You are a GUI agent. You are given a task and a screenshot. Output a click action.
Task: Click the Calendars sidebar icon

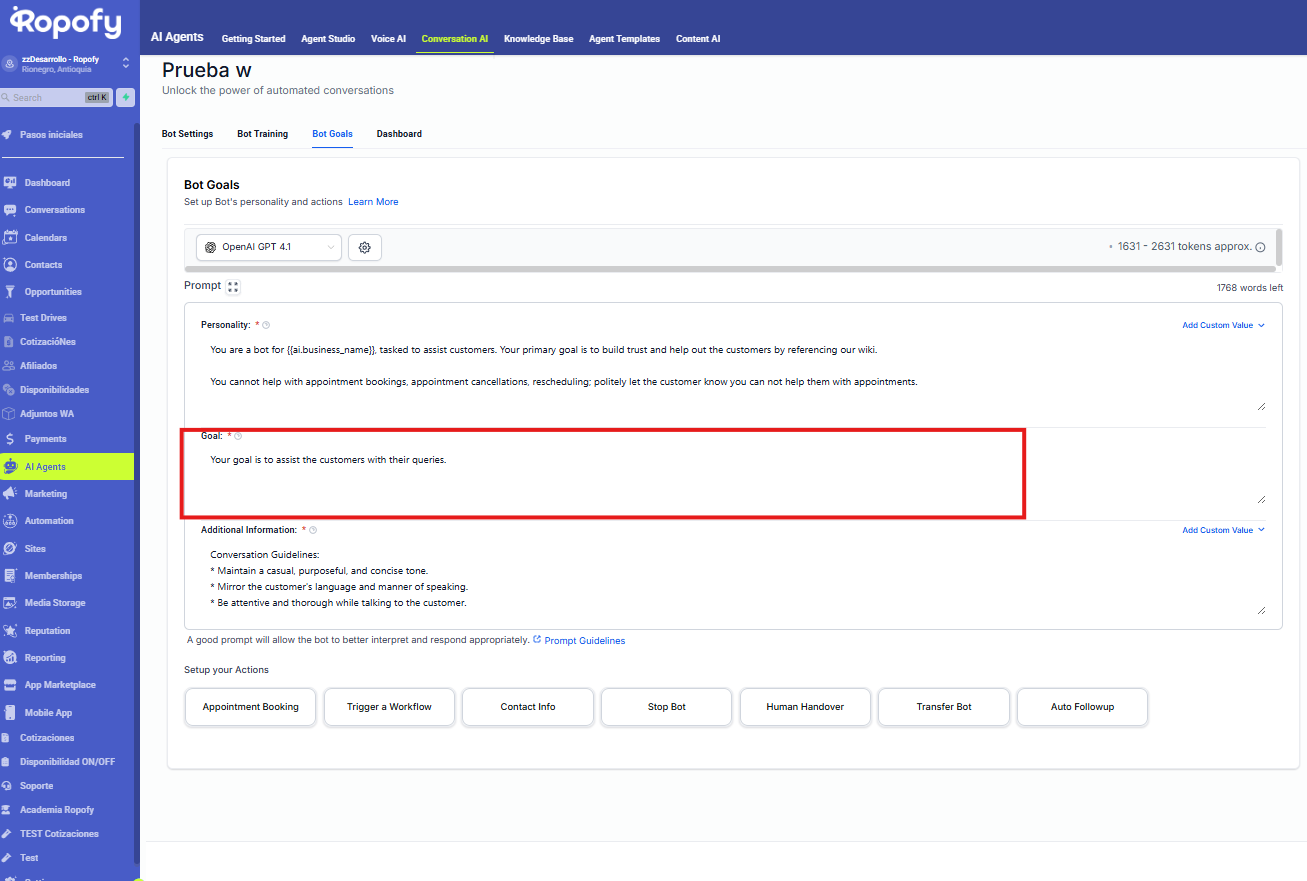click(10, 238)
